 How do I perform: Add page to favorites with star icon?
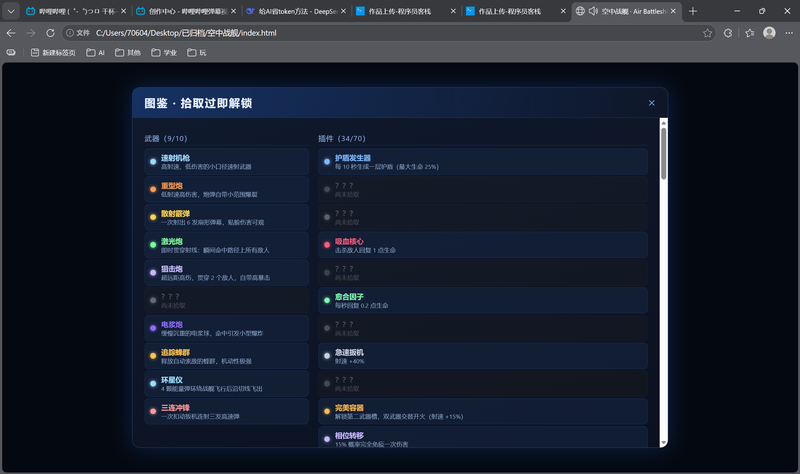coord(707,33)
